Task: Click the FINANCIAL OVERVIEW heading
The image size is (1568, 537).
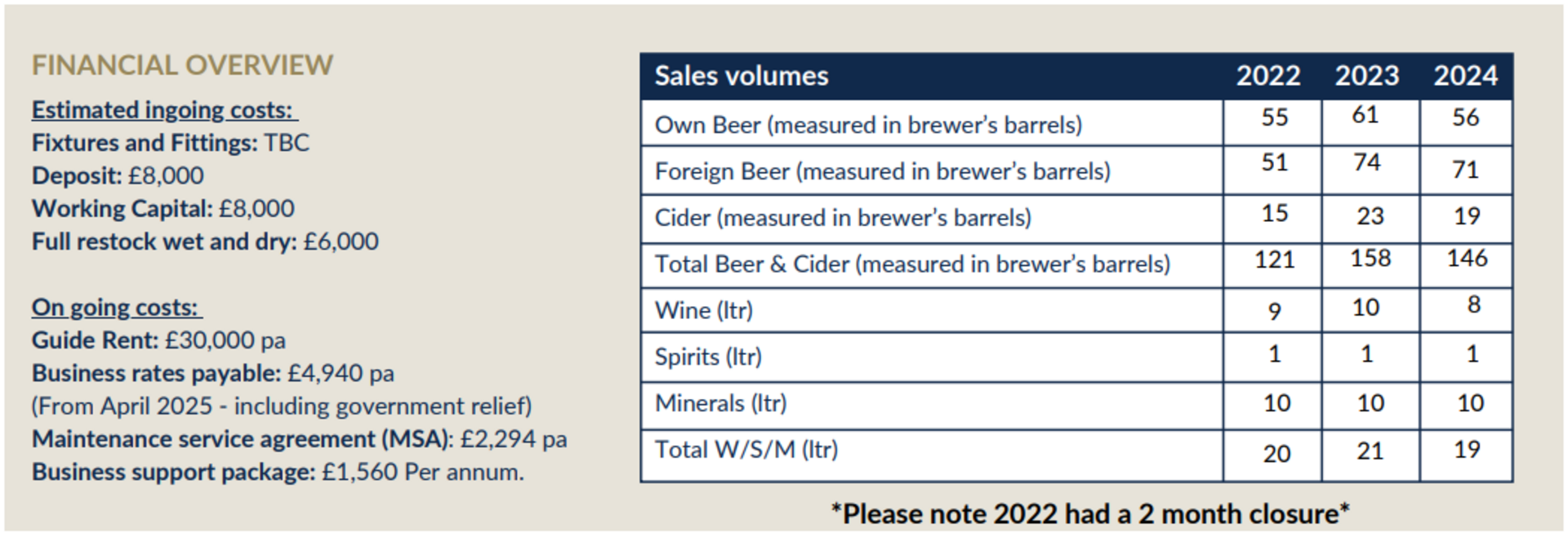Action: coord(182,65)
